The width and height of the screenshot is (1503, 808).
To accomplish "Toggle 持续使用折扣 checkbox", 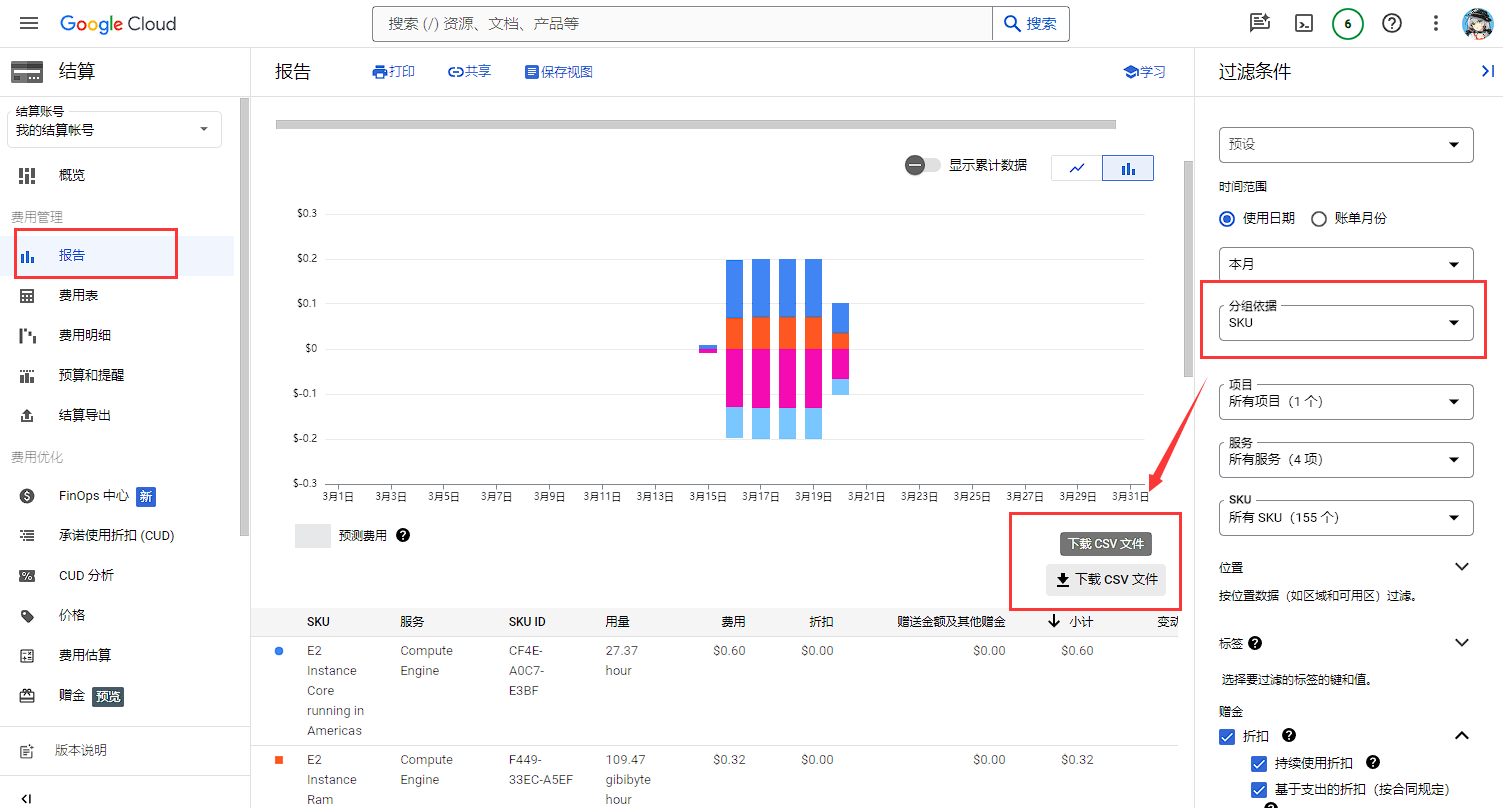I will coord(1259,763).
